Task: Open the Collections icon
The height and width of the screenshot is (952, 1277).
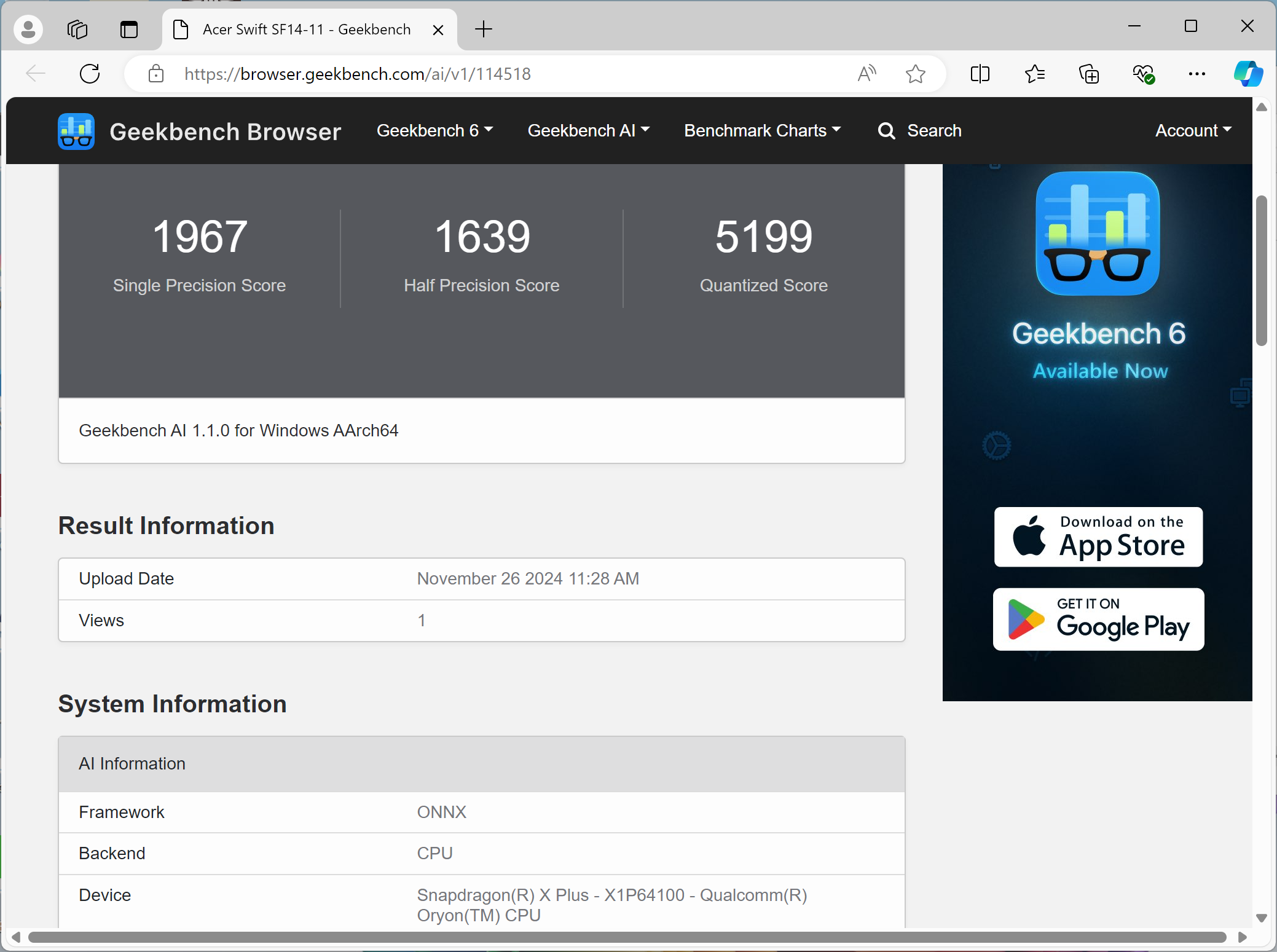Action: tap(1089, 74)
